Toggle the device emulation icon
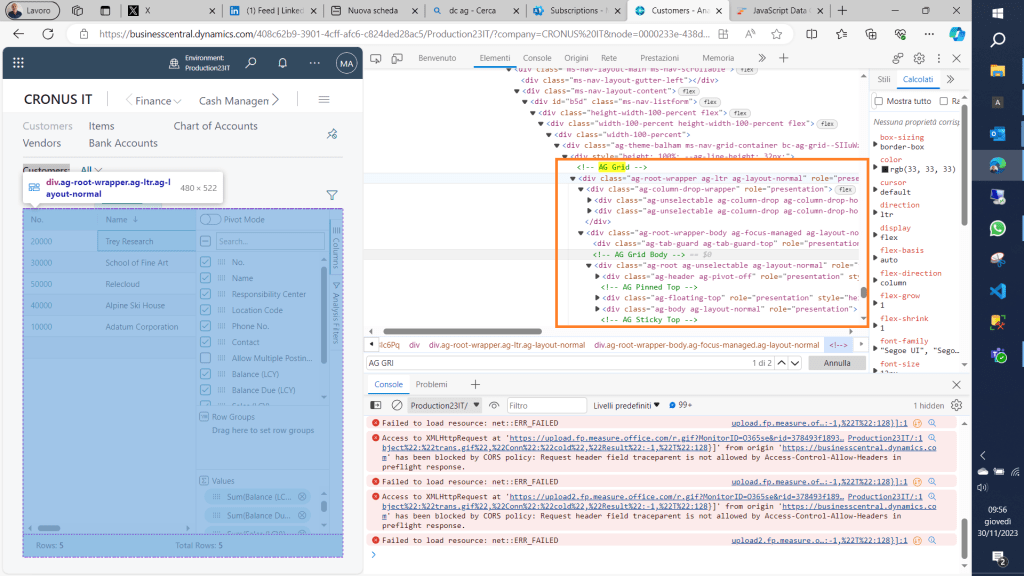 pyautogui.click(x=397, y=58)
